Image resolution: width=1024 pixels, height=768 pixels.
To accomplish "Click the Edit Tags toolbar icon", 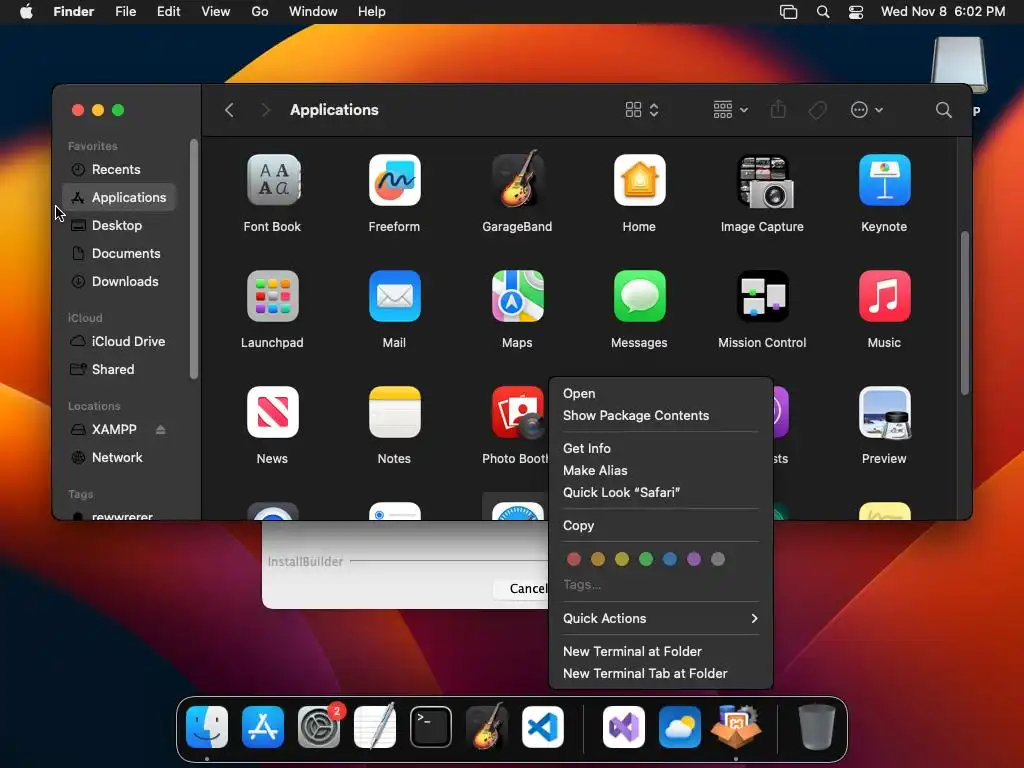I will pos(818,110).
